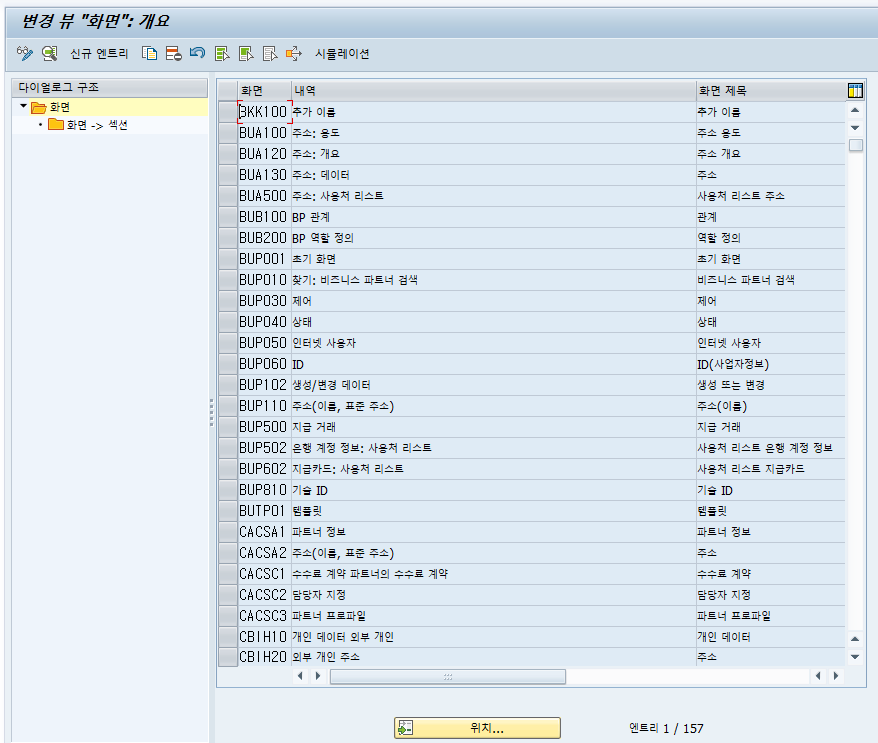Viewport: 878px width, 743px height.
Task: Click the far-right horizontal scroll-right arrow
Action: pyautogui.click(x=836, y=676)
